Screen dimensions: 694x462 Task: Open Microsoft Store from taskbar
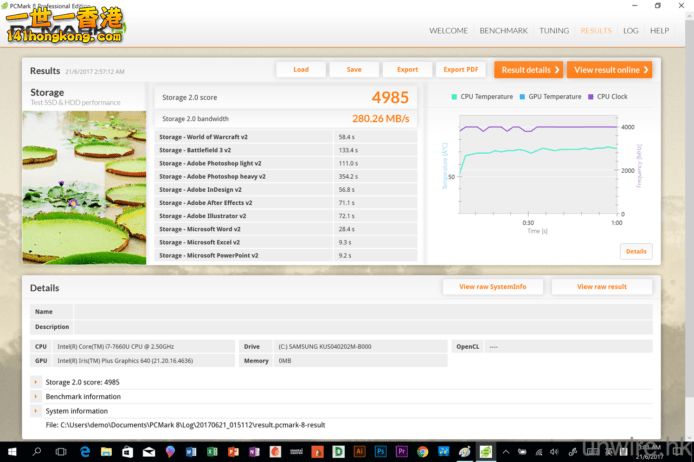click(x=127, y=452)
